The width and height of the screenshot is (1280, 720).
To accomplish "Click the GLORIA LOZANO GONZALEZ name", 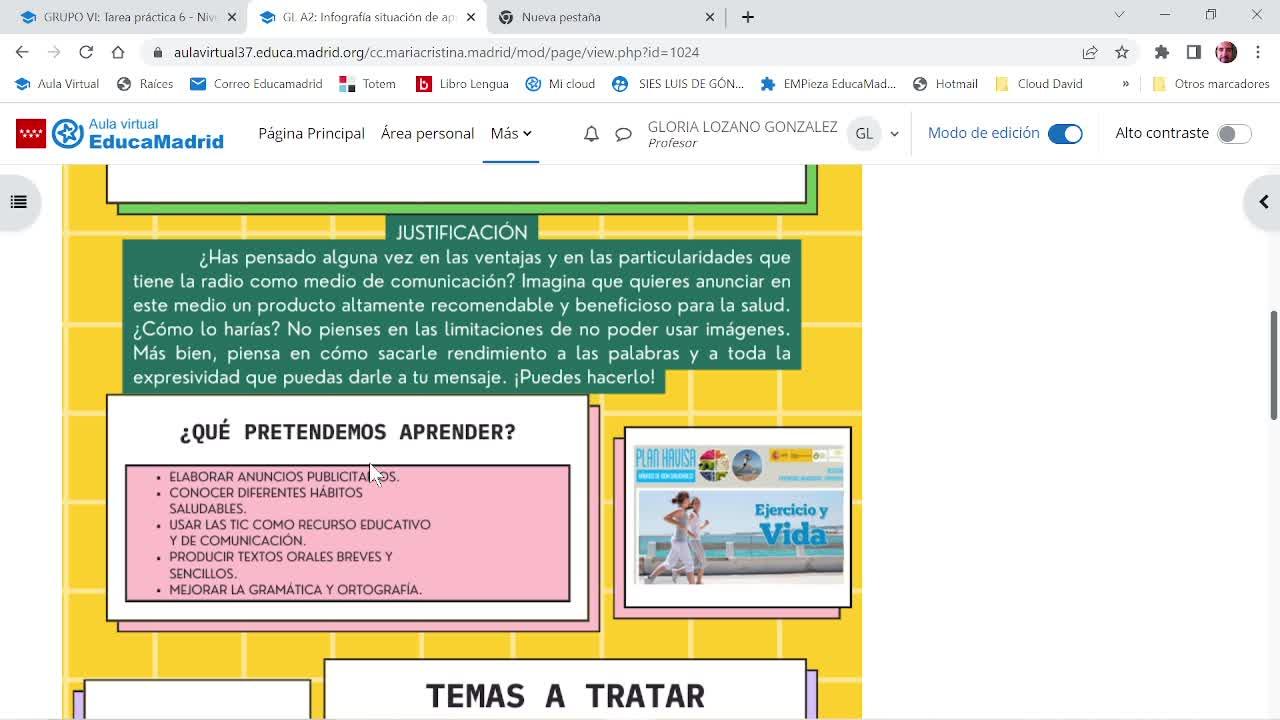I will (742, 127).
